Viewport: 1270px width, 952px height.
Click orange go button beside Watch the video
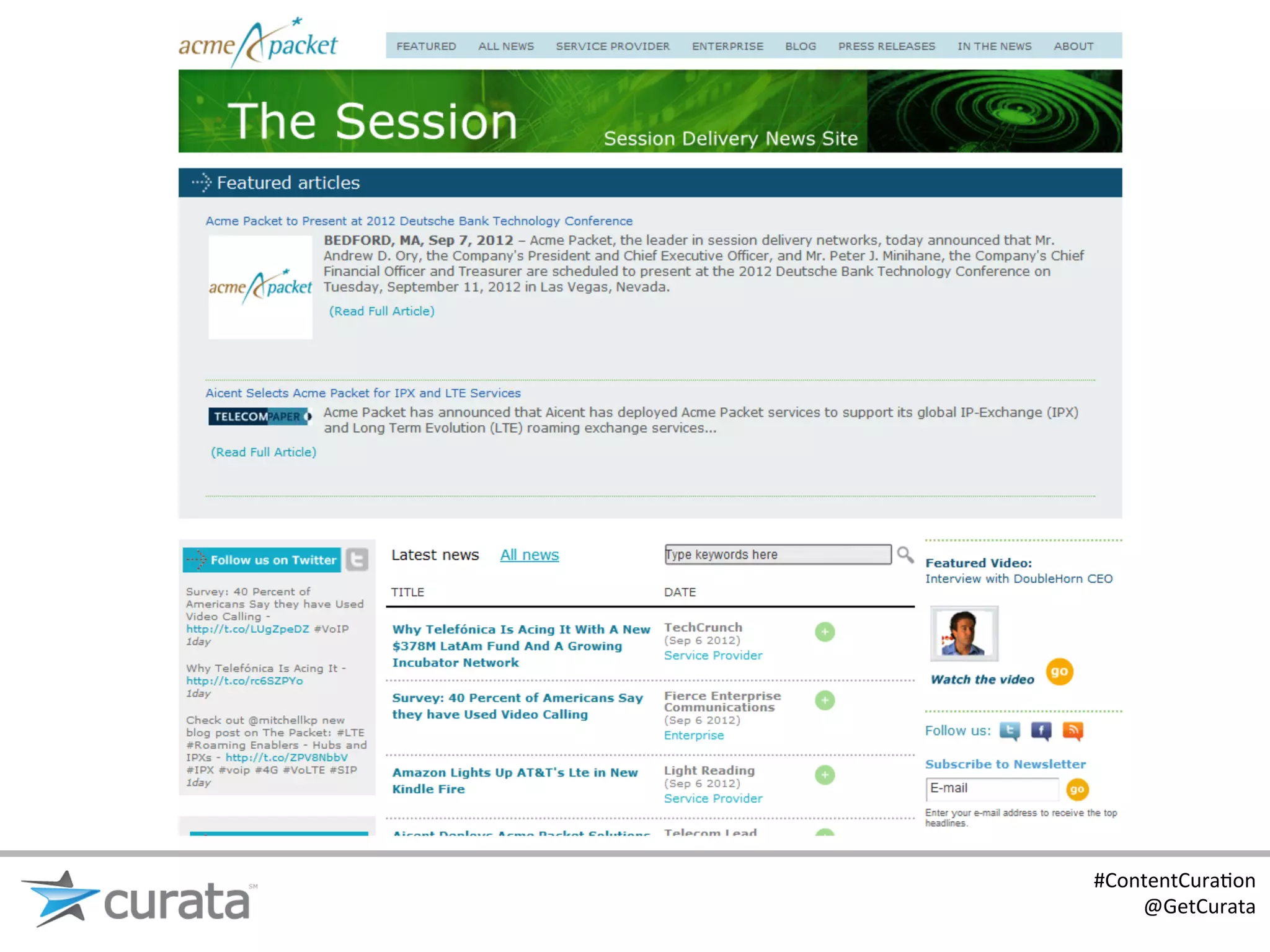(x=1059, y=672)
